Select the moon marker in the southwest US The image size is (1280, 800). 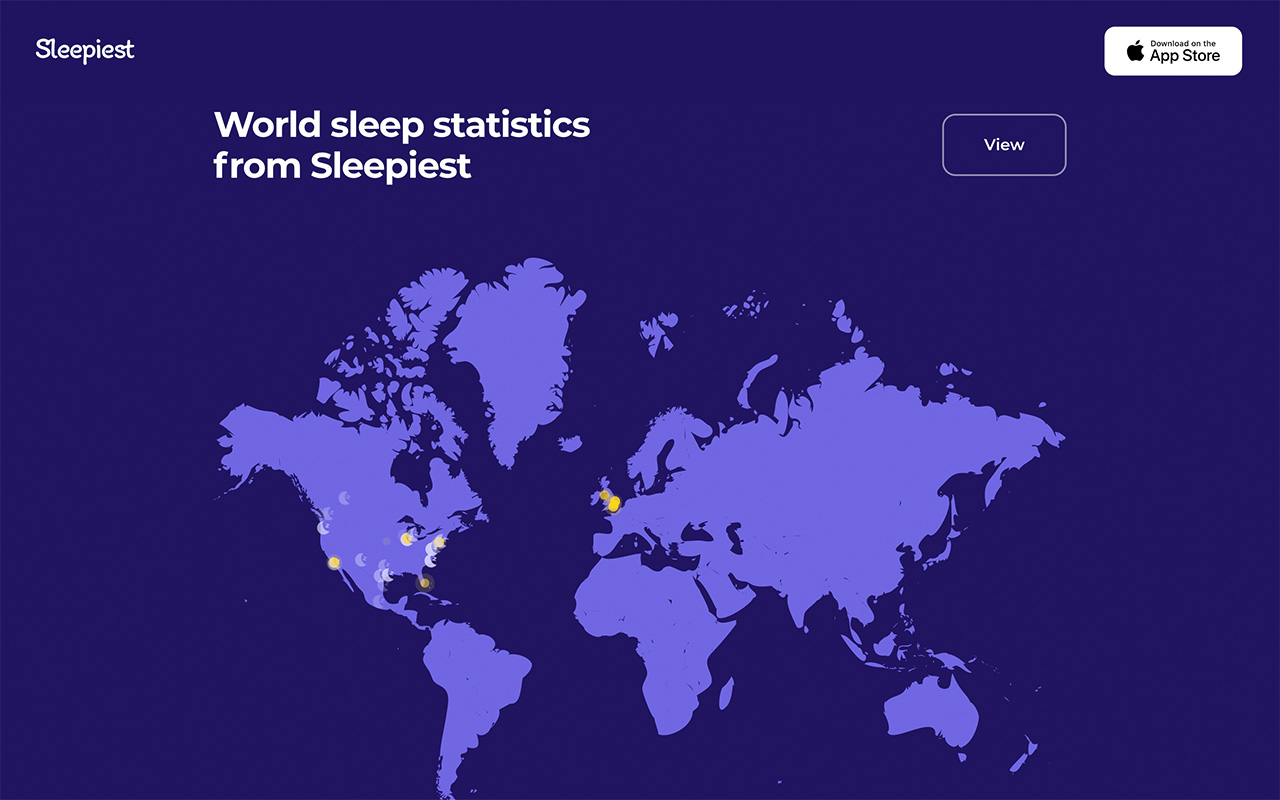click(x=361, y=559)
